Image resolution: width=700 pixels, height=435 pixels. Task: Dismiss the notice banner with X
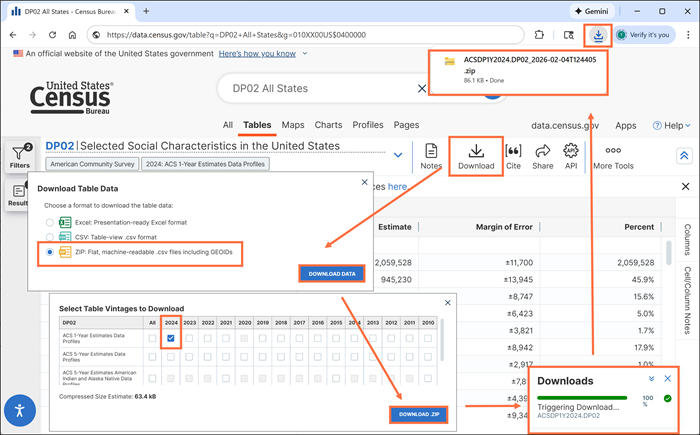[685, 187]
